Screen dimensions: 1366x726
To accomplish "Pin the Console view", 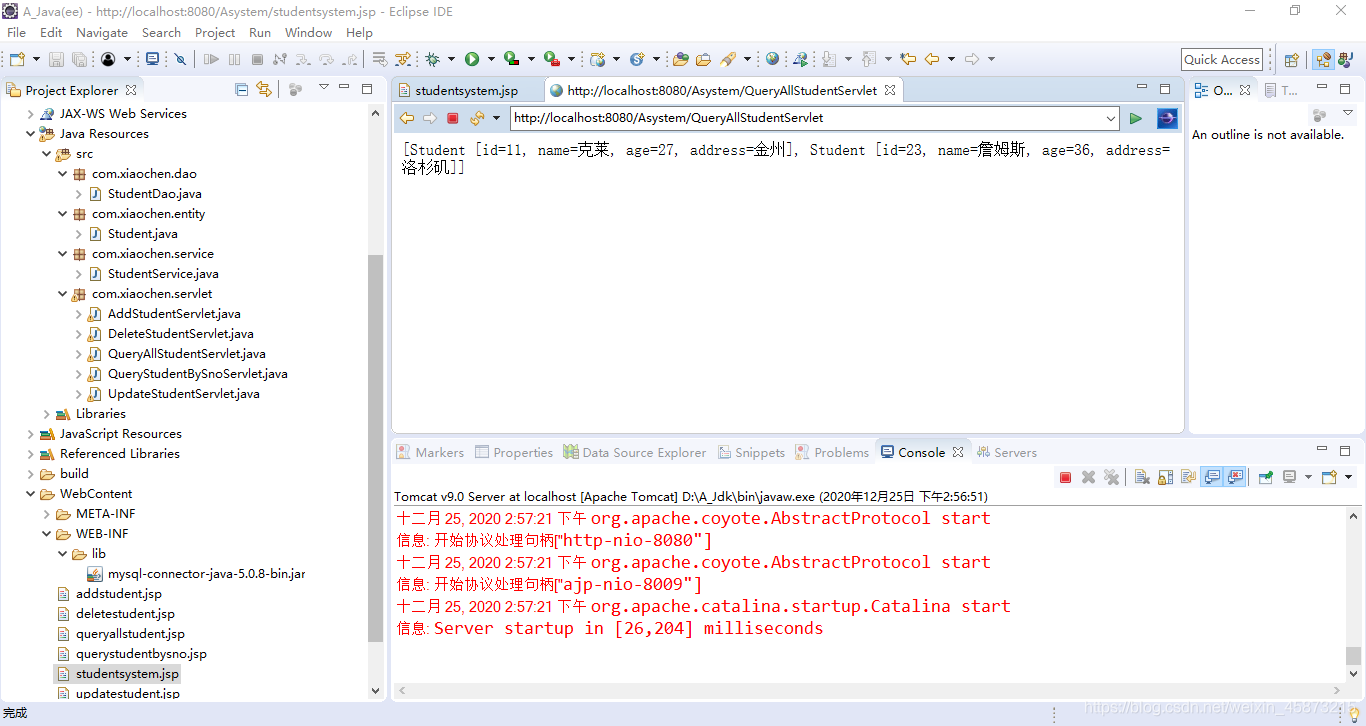I will click(1265, 478).
